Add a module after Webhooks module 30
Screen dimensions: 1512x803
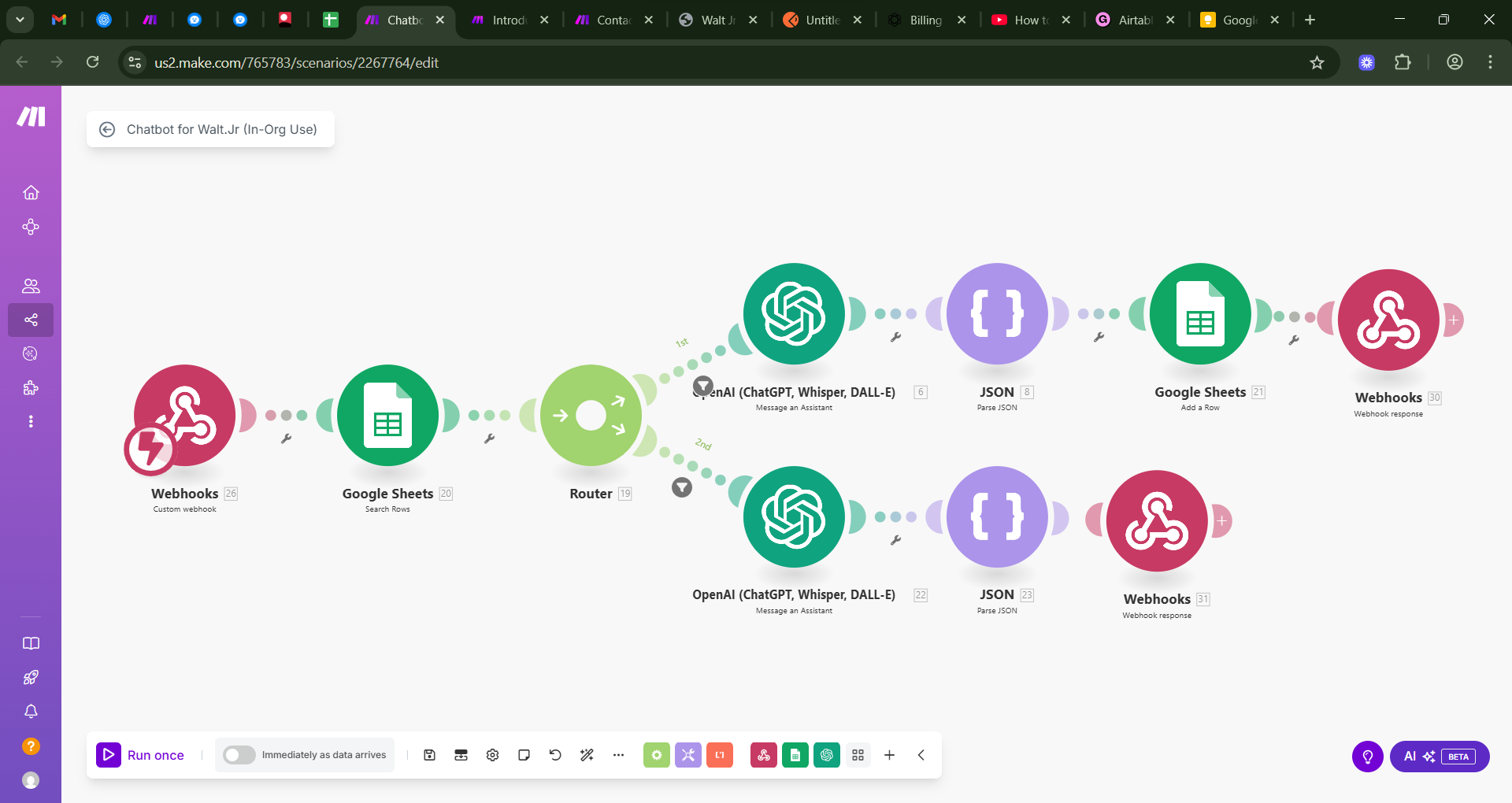(1454, 320)
